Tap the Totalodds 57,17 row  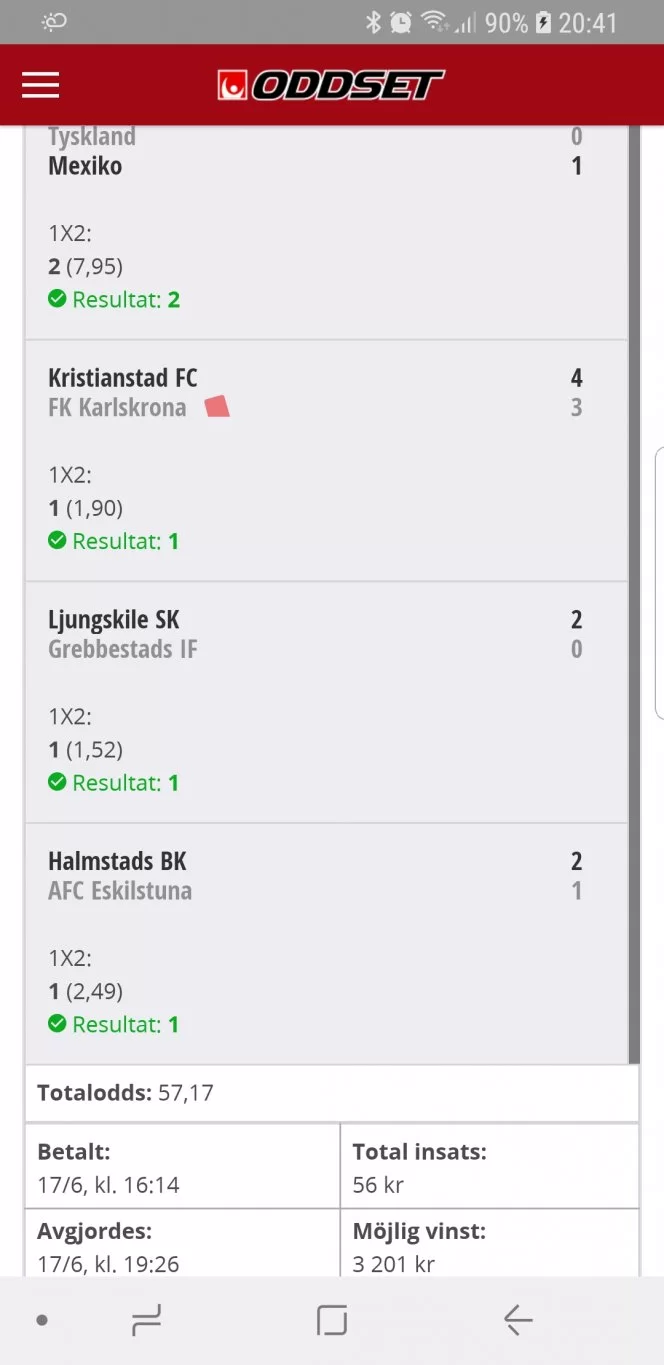tap(331, 1093)
